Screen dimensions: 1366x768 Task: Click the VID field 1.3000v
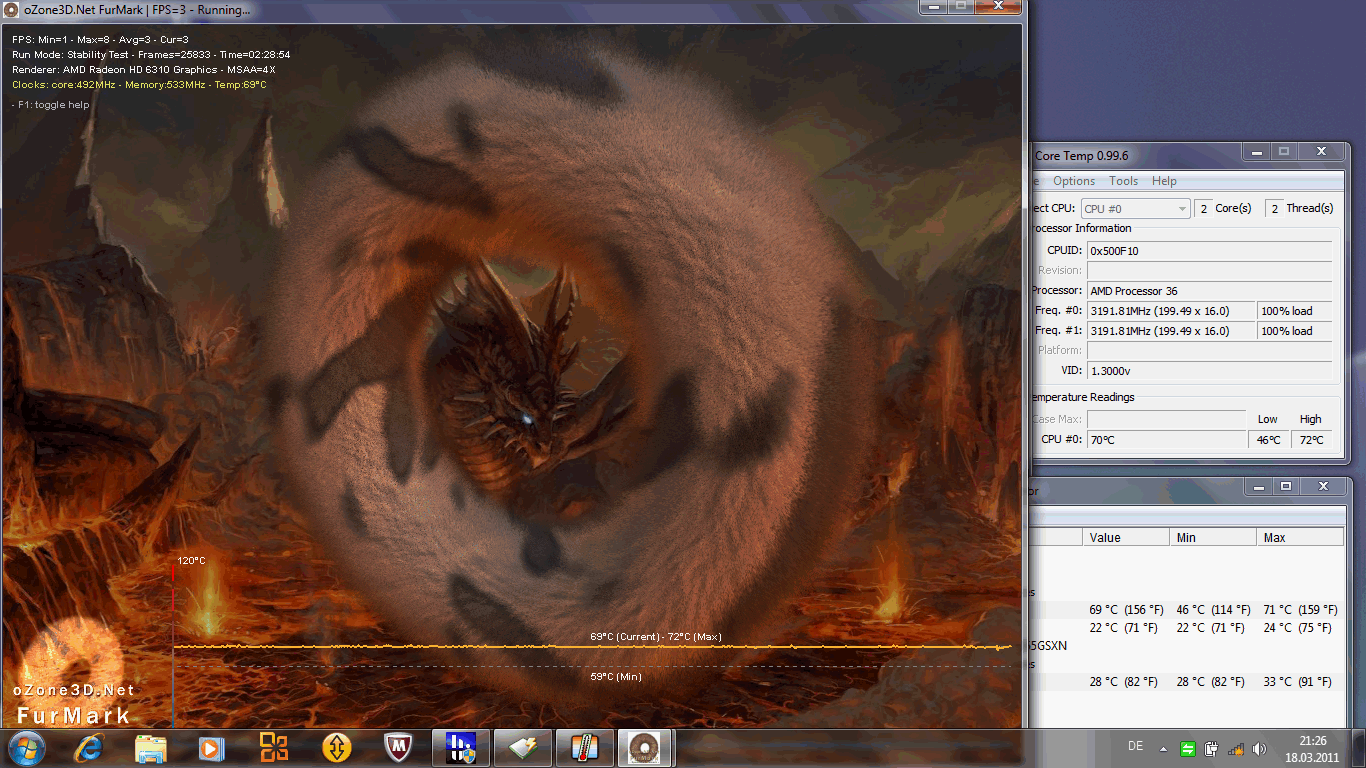(x=1209, y=371)
